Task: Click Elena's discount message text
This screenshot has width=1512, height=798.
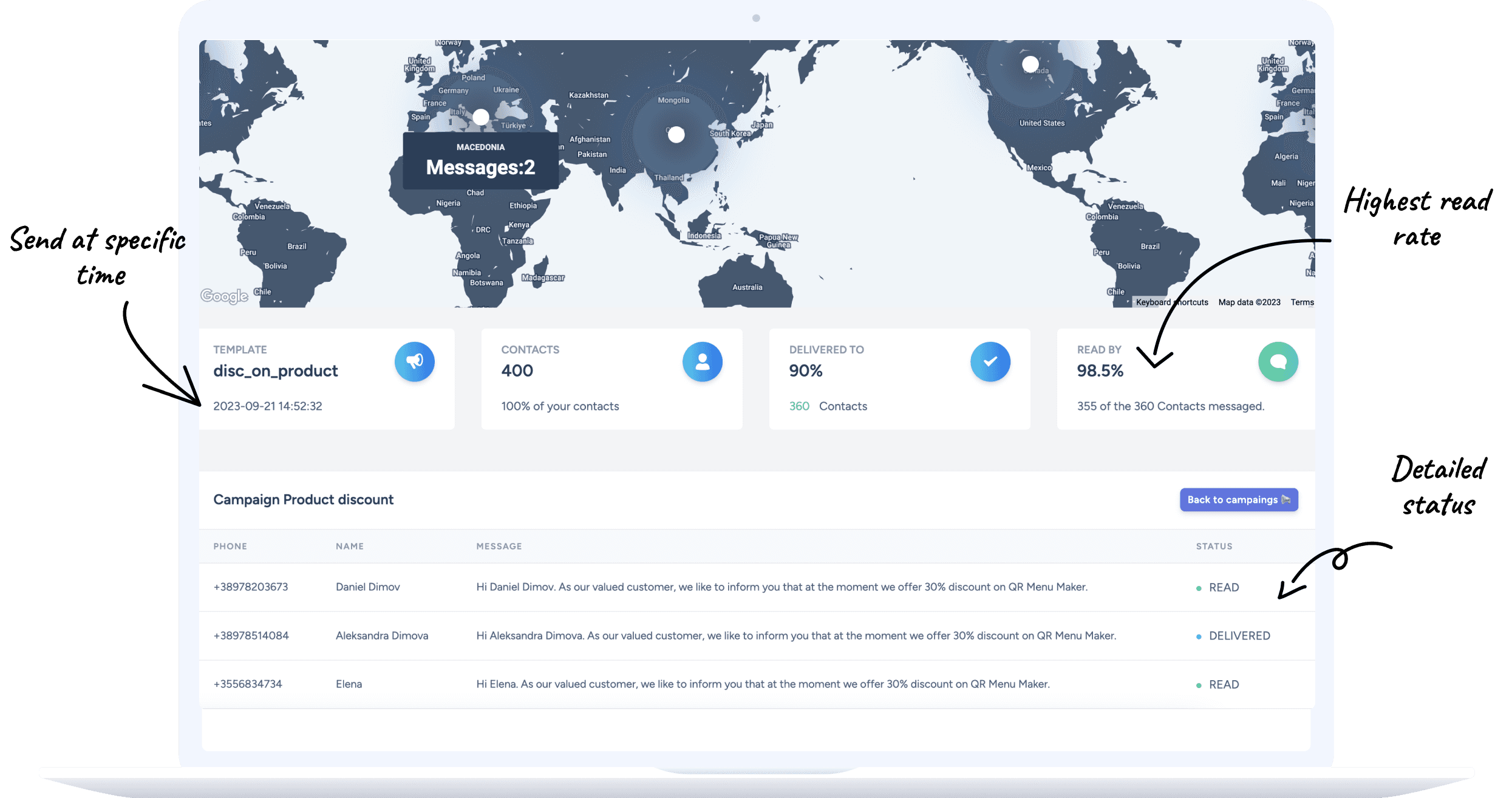Action: pyautogui.click(x=763, y=684)
